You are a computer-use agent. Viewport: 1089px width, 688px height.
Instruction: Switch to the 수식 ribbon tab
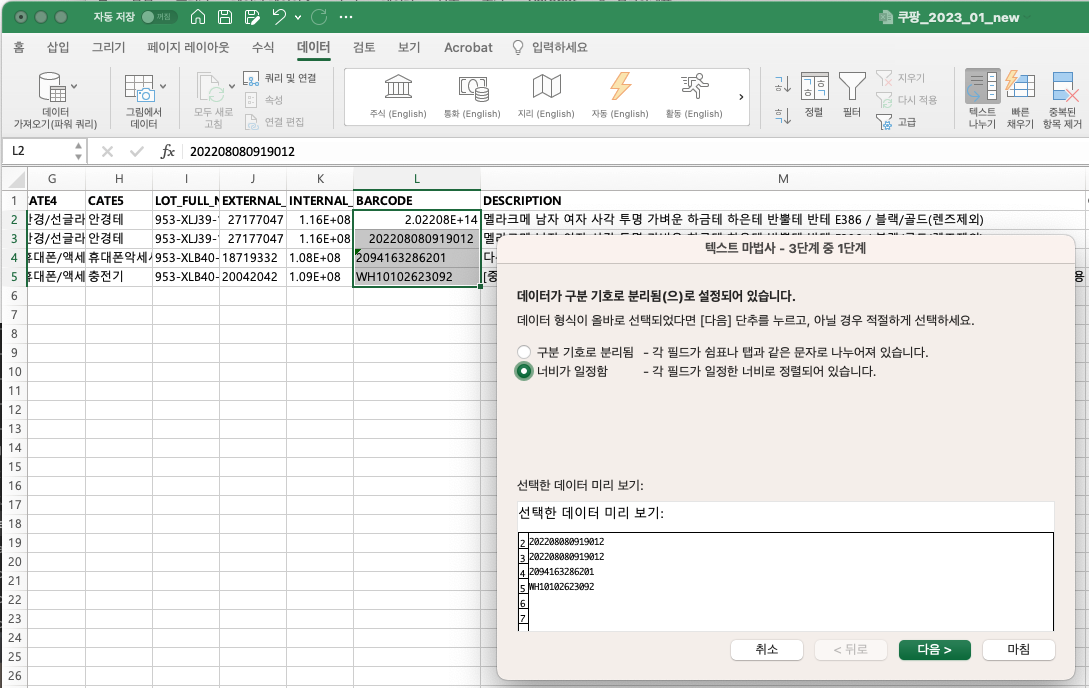263,47
